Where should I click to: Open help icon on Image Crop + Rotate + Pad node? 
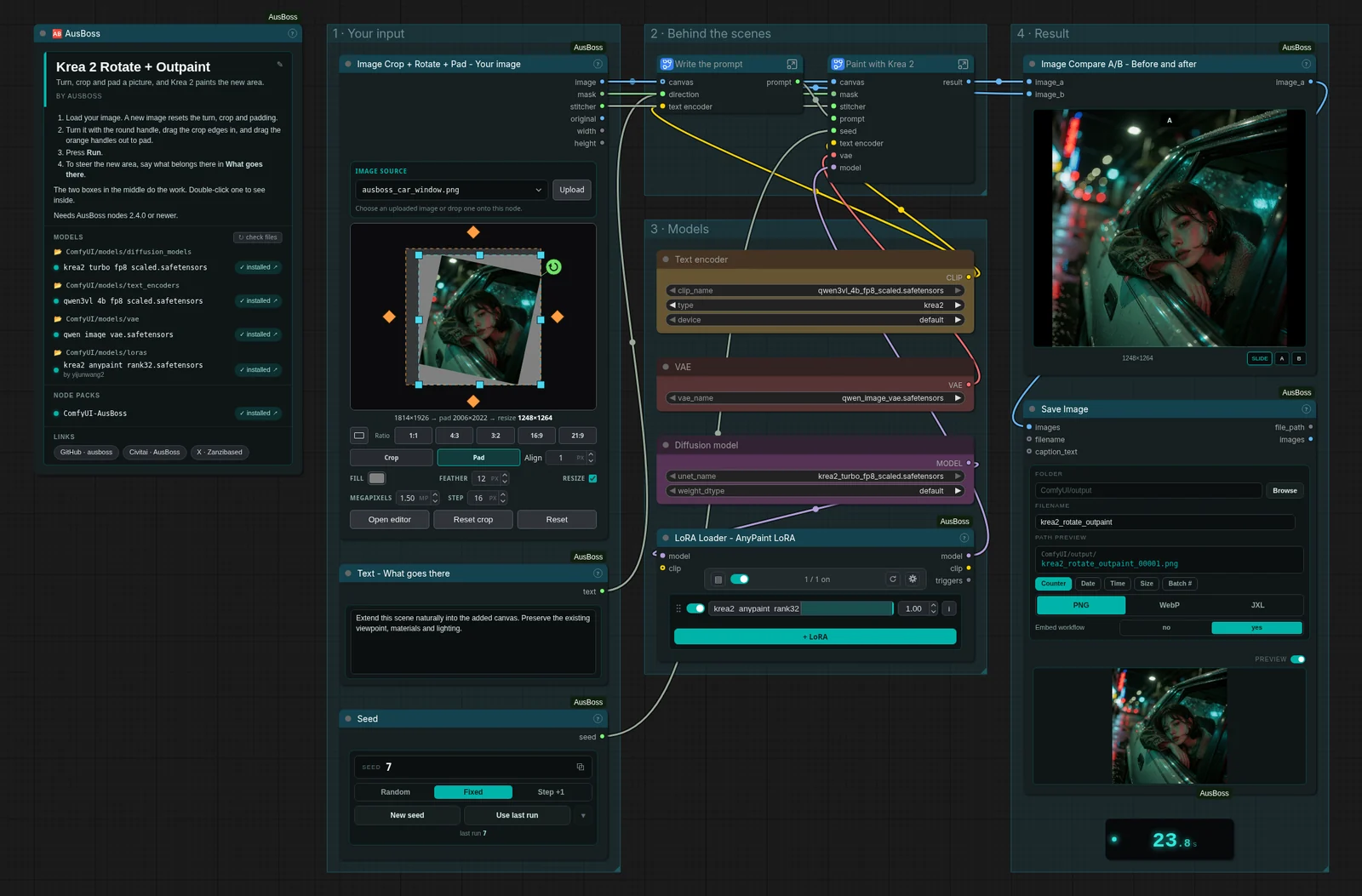pyautogui.click(x=598, y=64)
